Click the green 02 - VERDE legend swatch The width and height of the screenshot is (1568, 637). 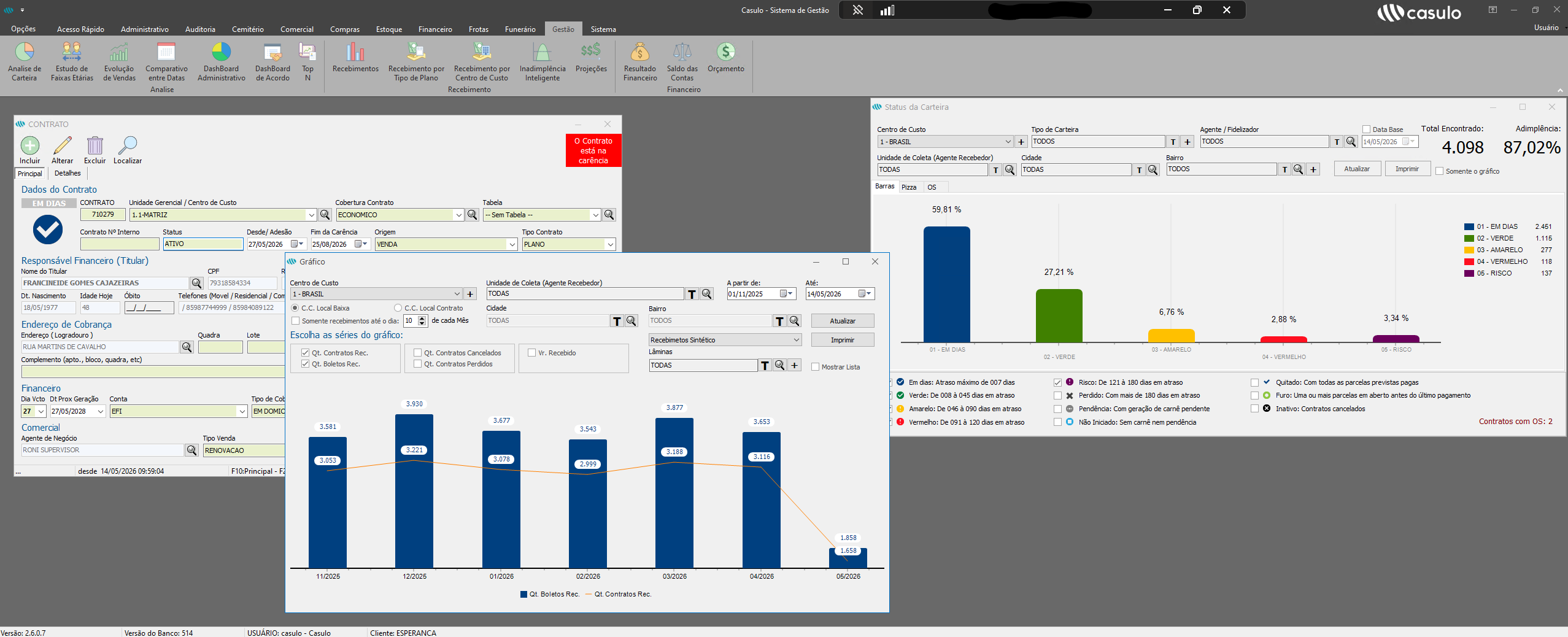1469,238
